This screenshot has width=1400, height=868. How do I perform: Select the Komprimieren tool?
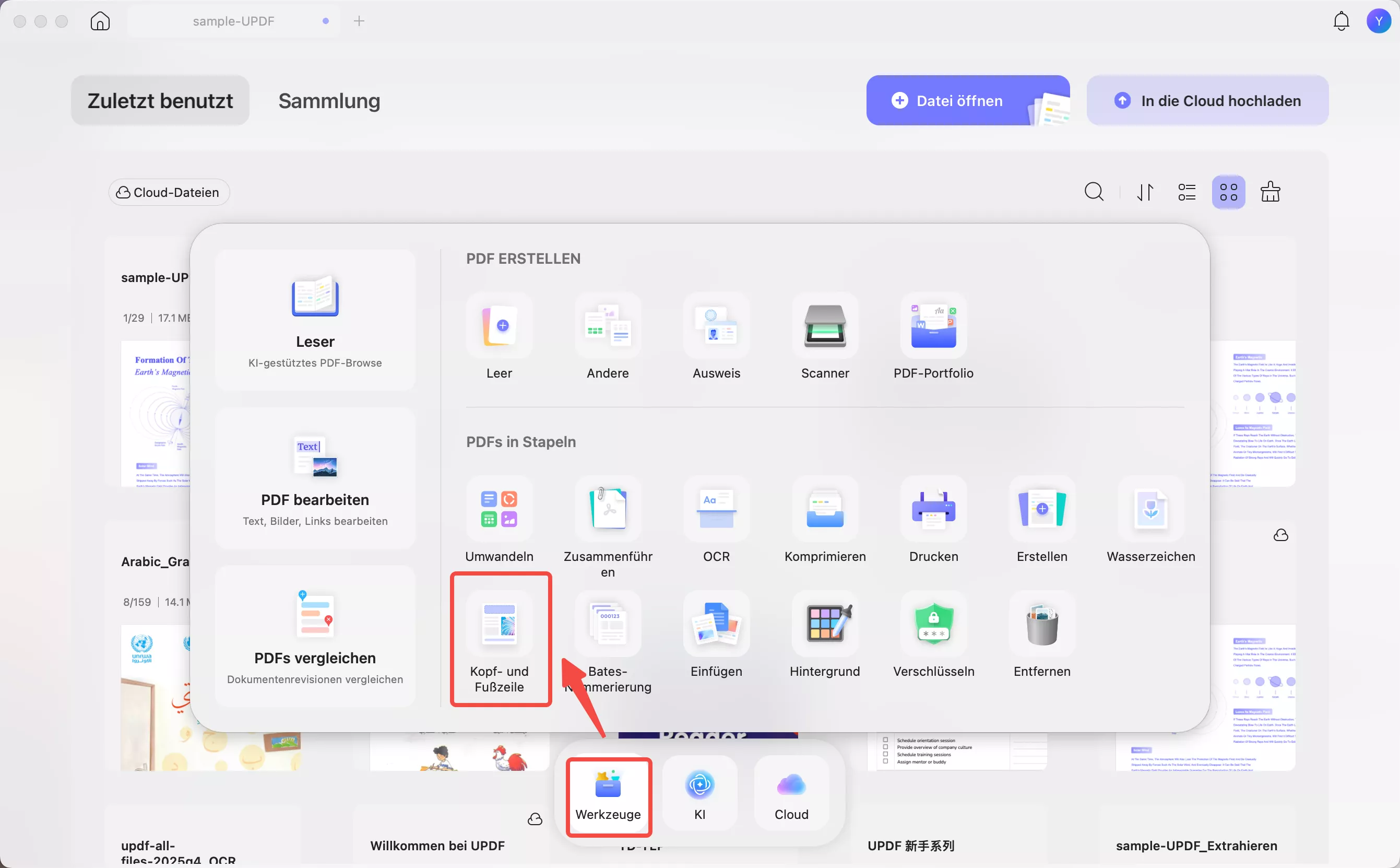click(825, 510)
